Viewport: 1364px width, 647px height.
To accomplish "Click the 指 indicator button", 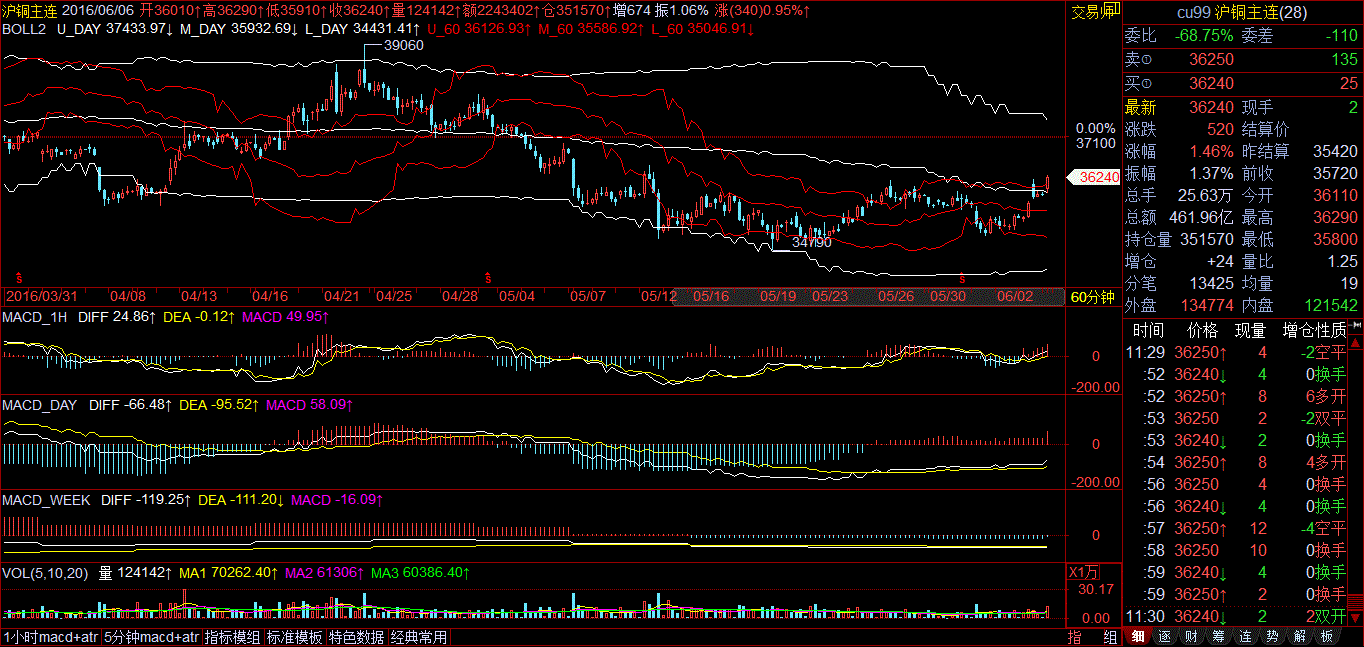I will click(x=1075, y=637).
